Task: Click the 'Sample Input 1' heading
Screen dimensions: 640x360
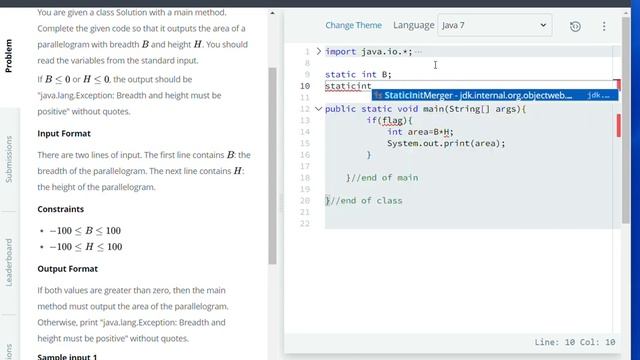Action: point(67,356)
